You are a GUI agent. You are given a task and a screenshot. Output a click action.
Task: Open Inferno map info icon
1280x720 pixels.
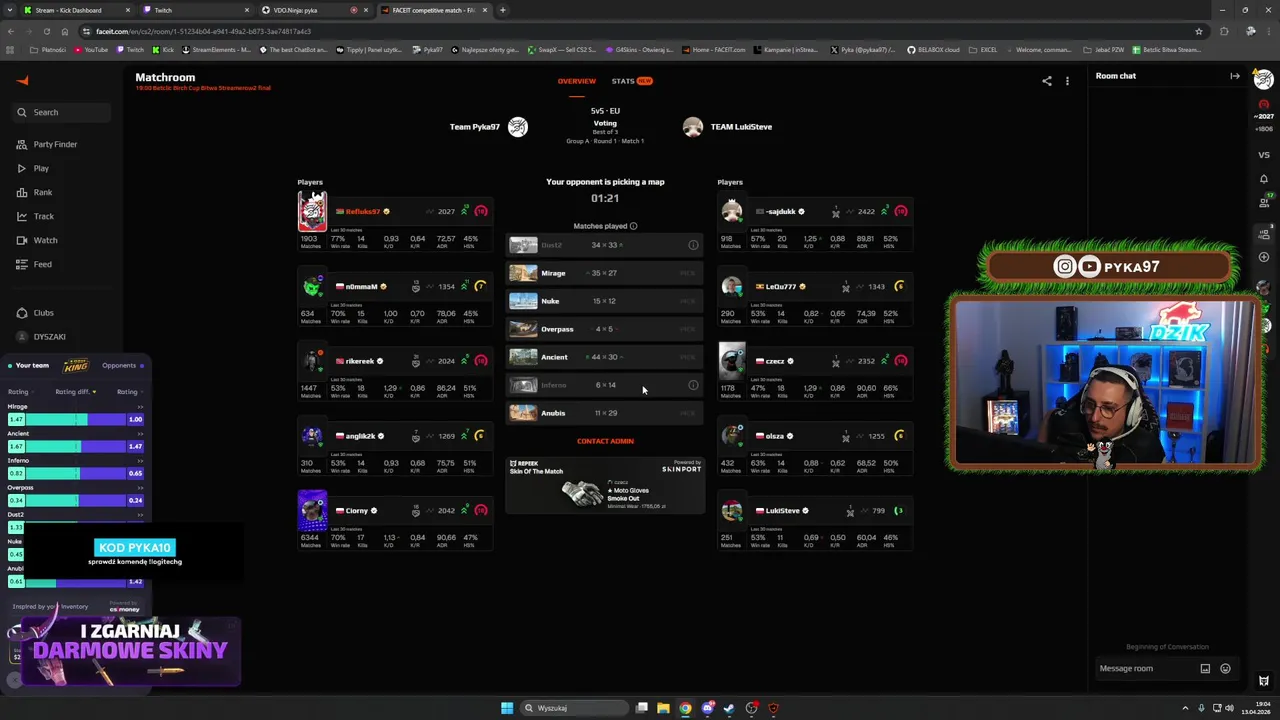click(693, 385)
